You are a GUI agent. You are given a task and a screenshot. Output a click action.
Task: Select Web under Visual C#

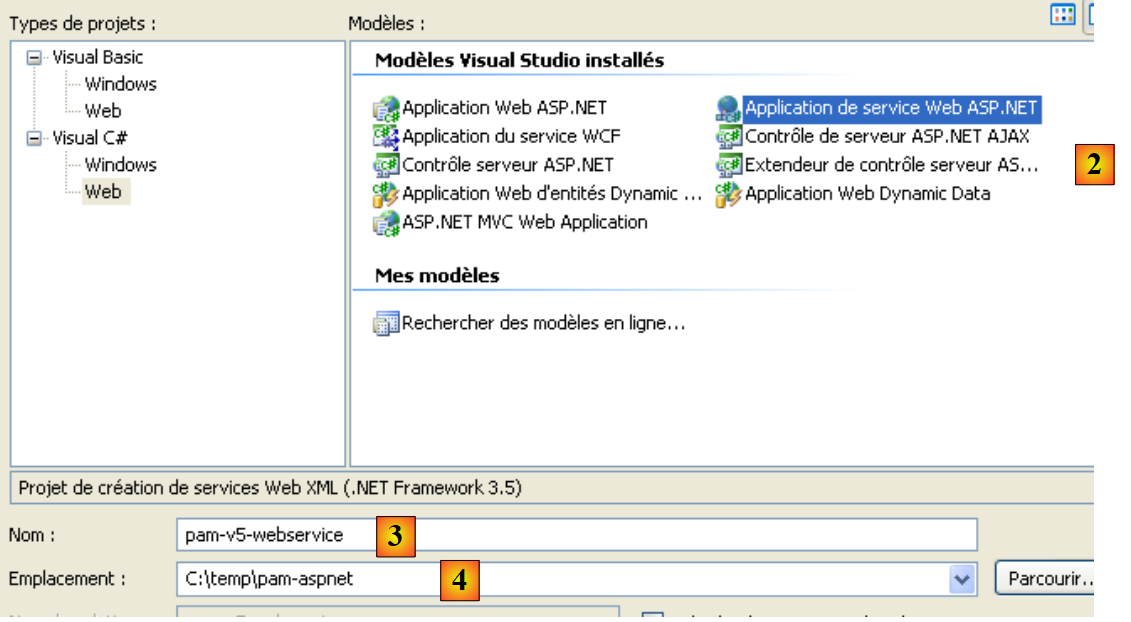(103, 192)
